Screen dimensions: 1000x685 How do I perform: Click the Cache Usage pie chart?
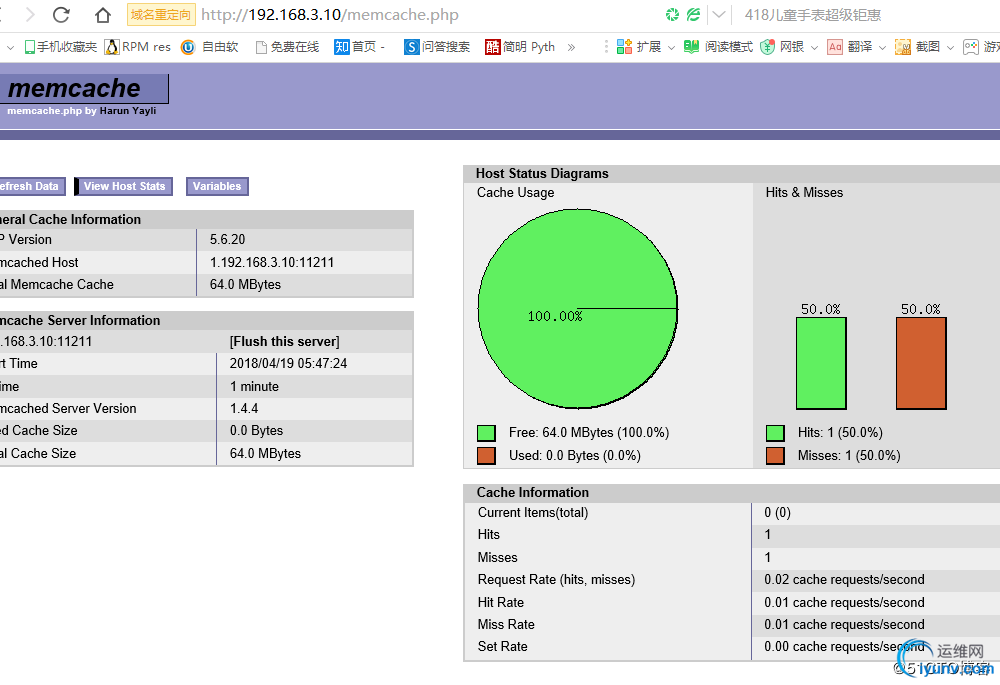pyautogui.click(x=578, y=309)
